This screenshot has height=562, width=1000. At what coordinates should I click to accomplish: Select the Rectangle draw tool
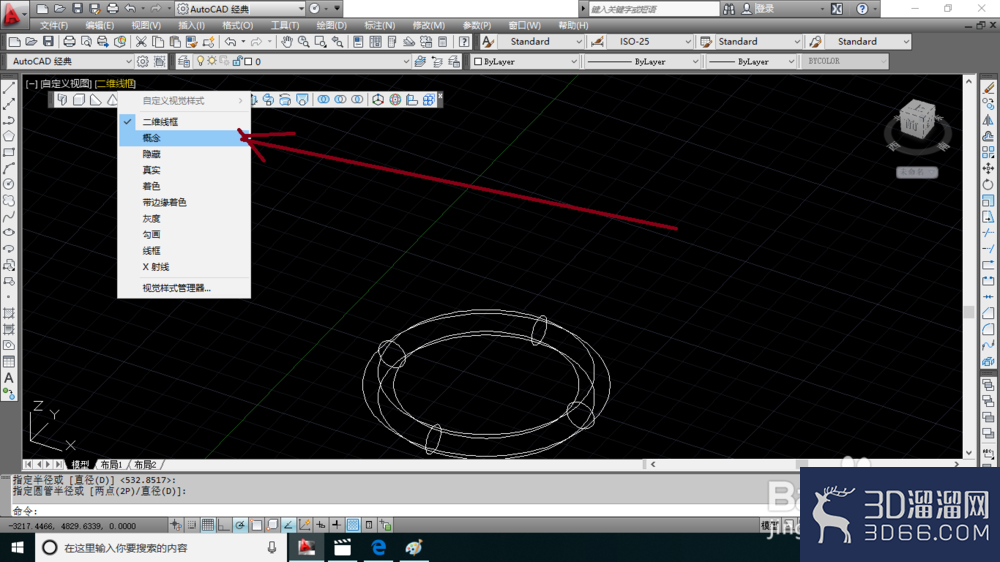(x=9, y=152)
